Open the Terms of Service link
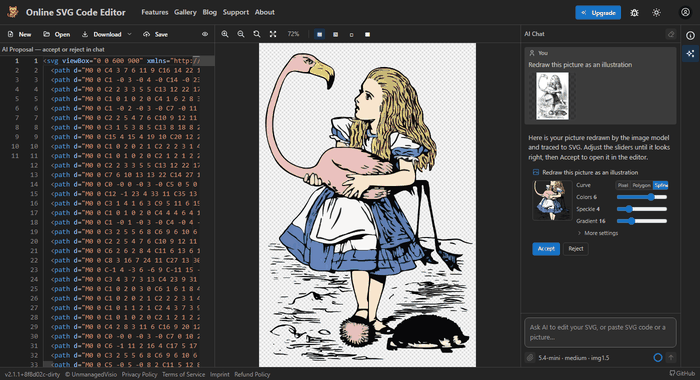 [183, 375]
